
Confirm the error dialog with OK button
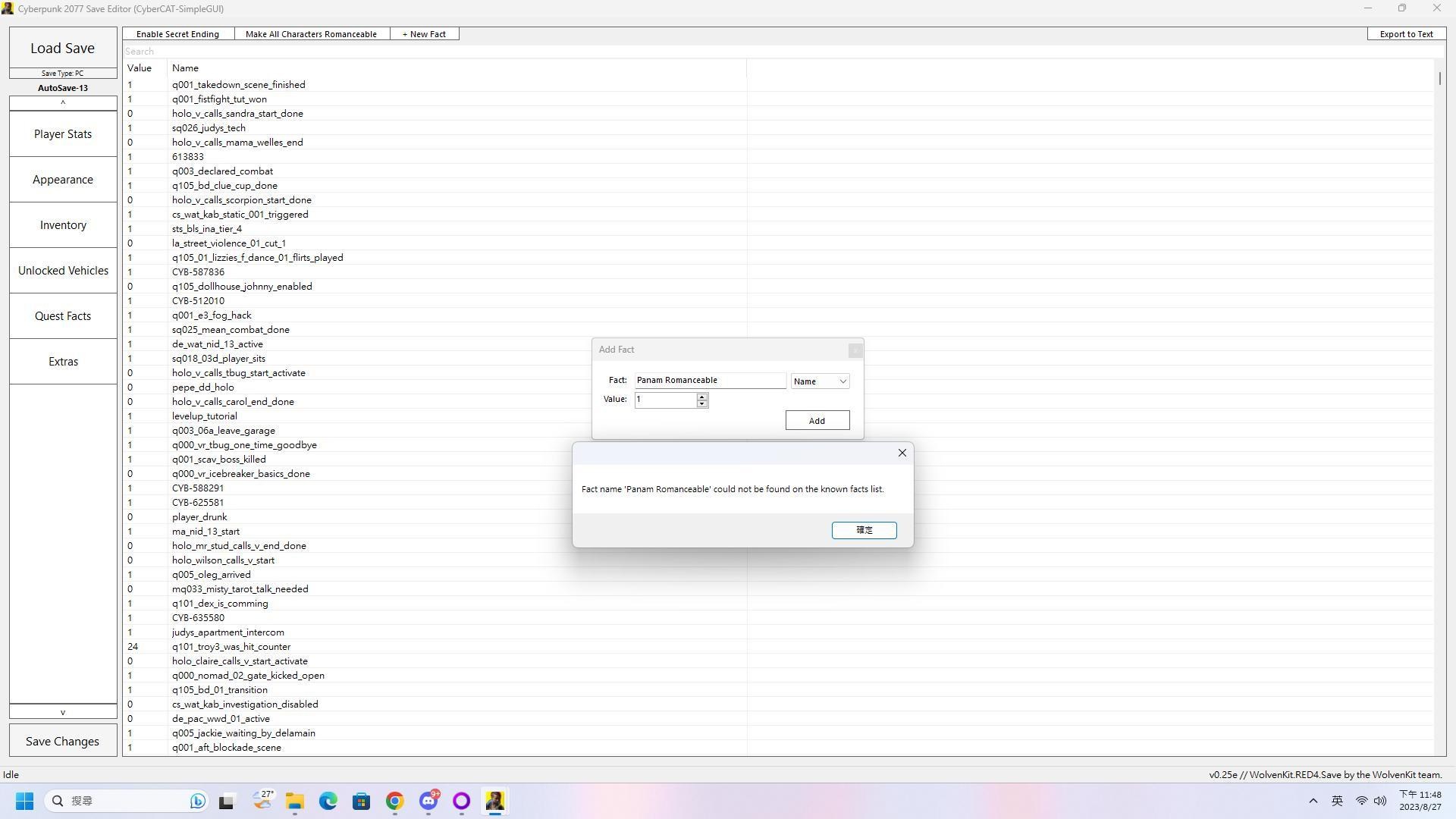click(864, 530)
